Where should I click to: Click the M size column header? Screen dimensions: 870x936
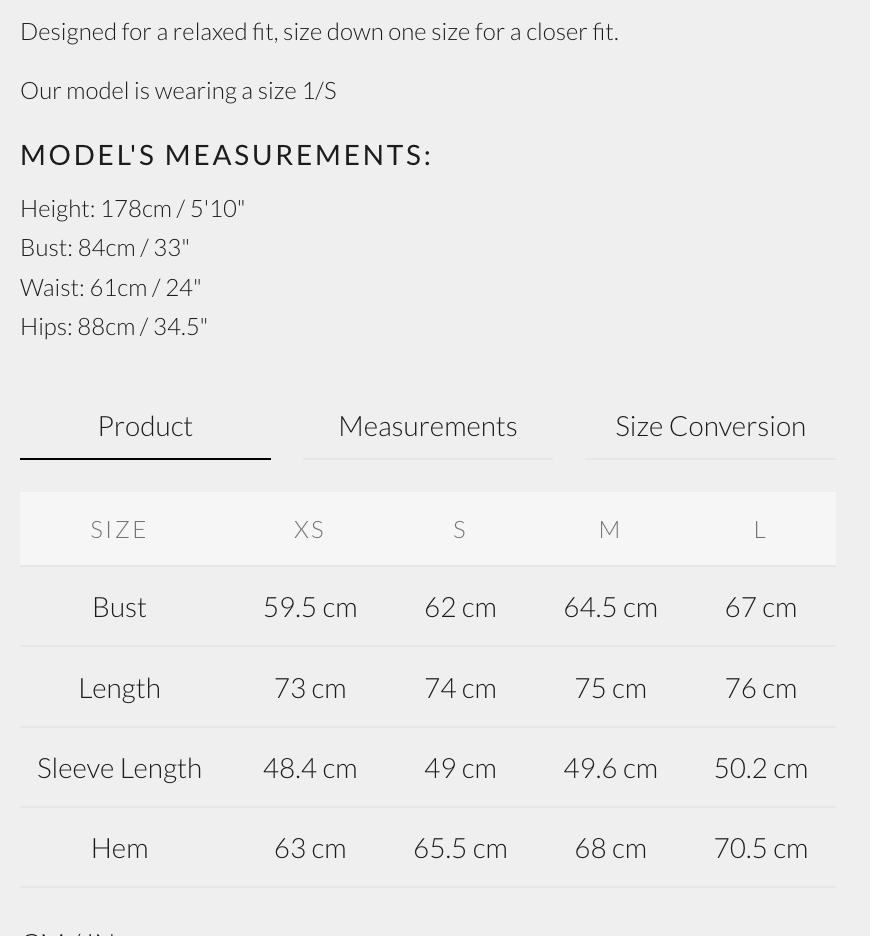click(x=610, y=529)
